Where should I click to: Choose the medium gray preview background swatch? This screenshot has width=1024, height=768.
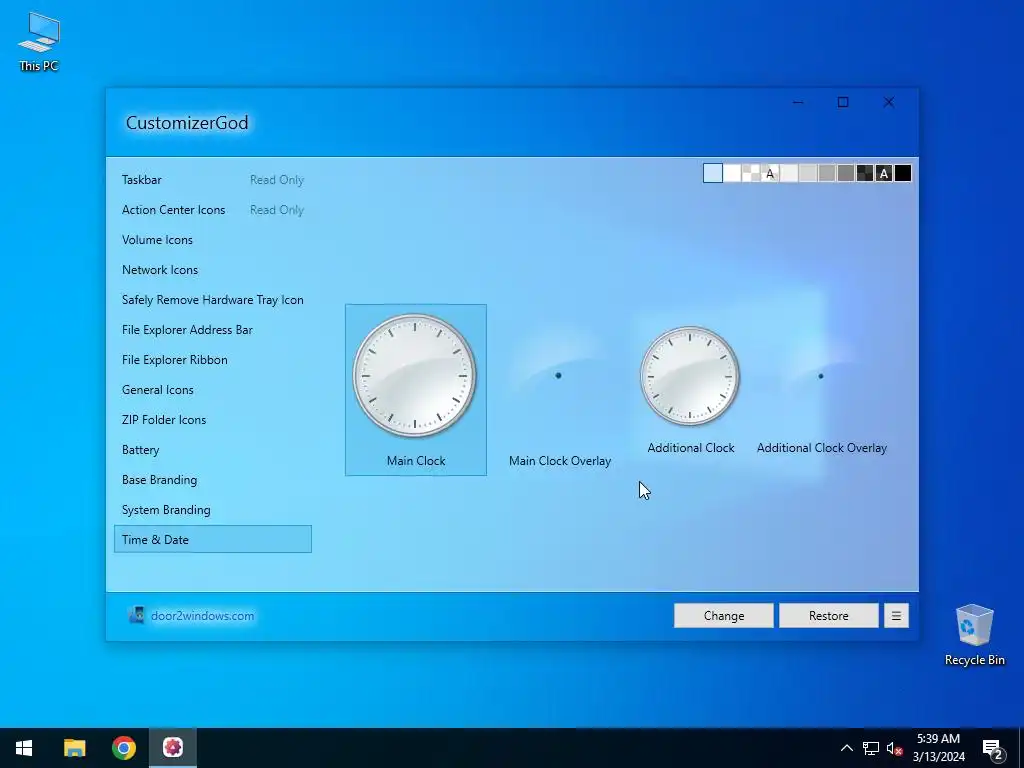pyautogui.click(x=827, y=173)
